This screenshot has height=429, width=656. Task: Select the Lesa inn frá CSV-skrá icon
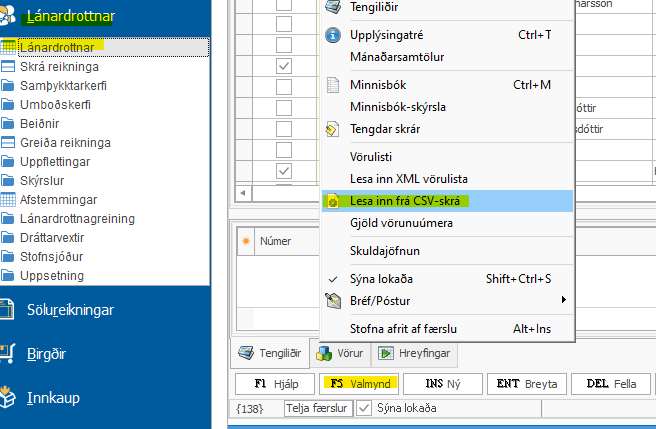tap(333, 201)
